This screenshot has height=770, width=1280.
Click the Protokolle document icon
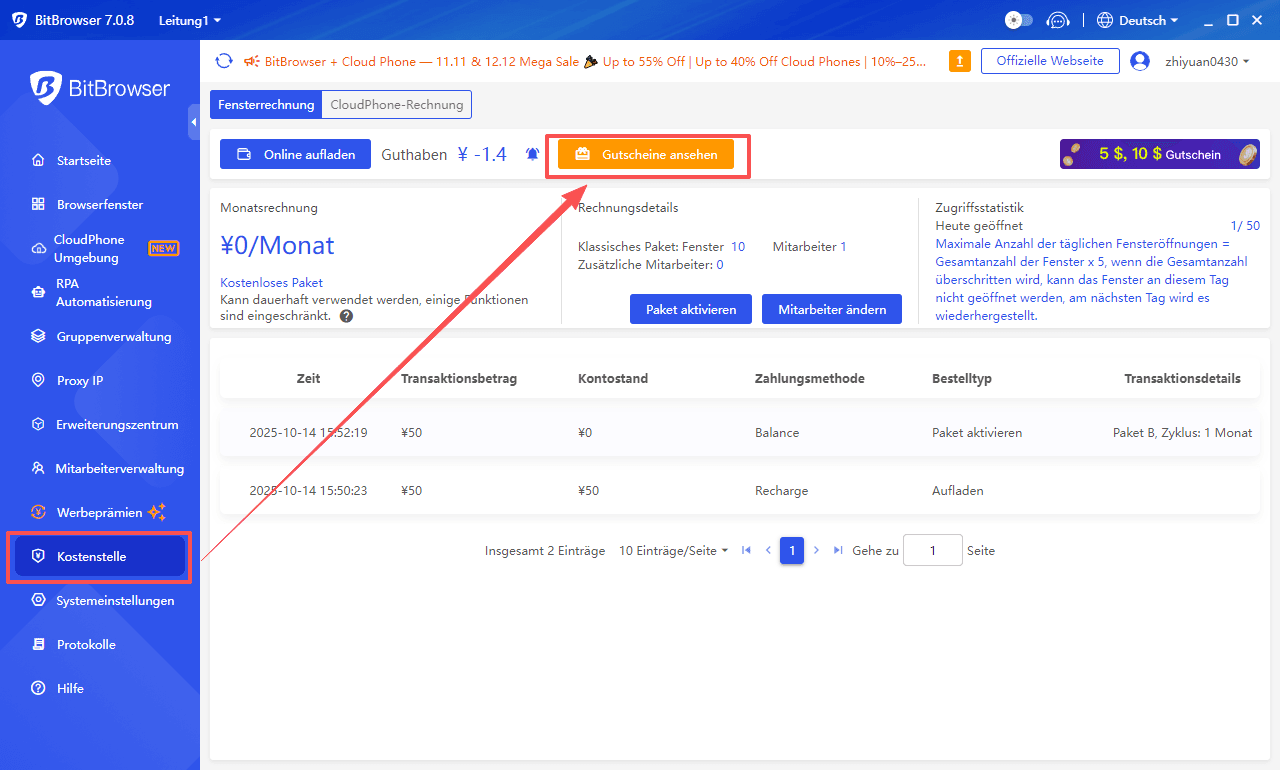(x=38, y=644)
